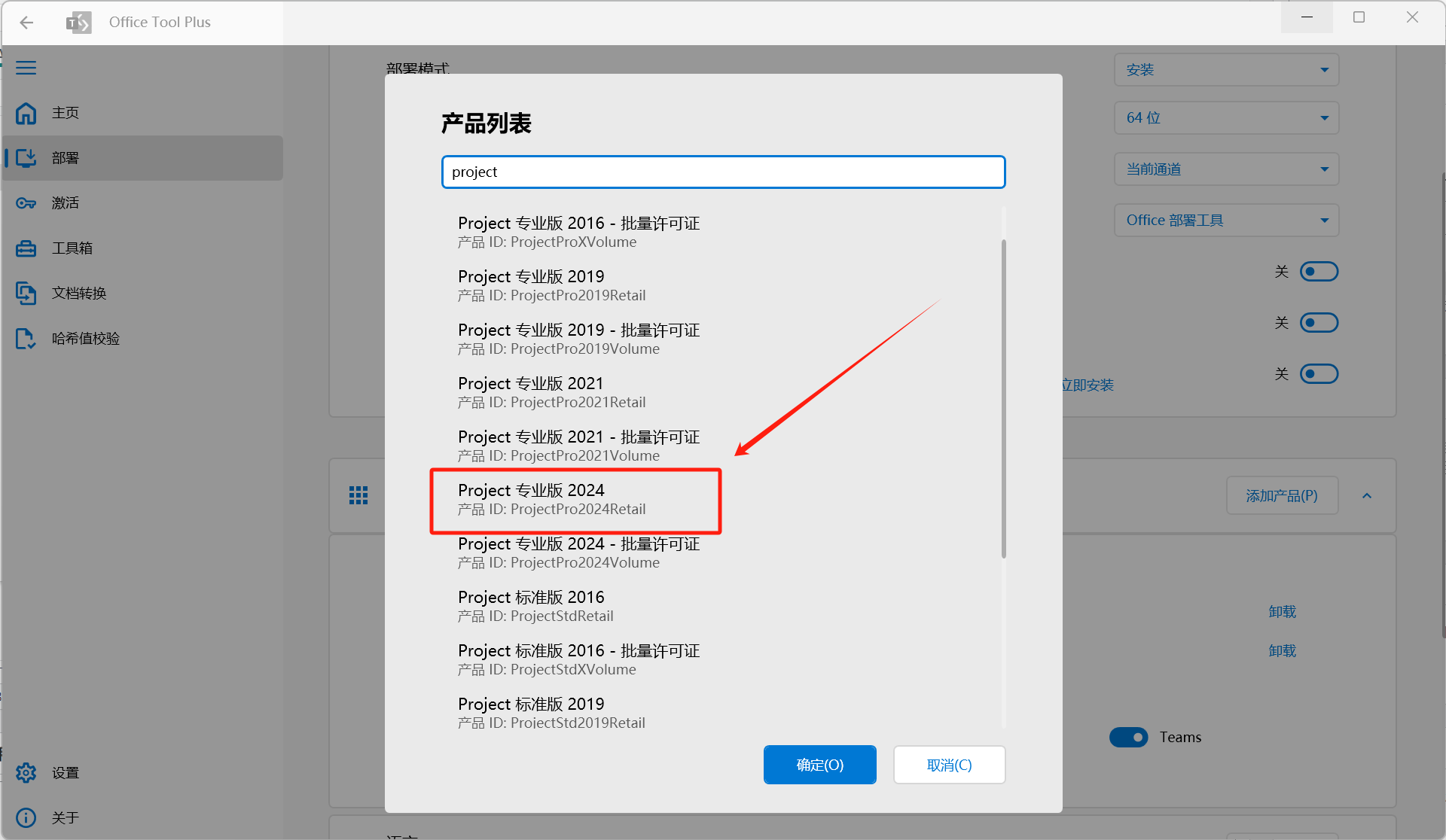
Task: Click the document convert icon beside 文档转换
Action: [x=26, y=294]
